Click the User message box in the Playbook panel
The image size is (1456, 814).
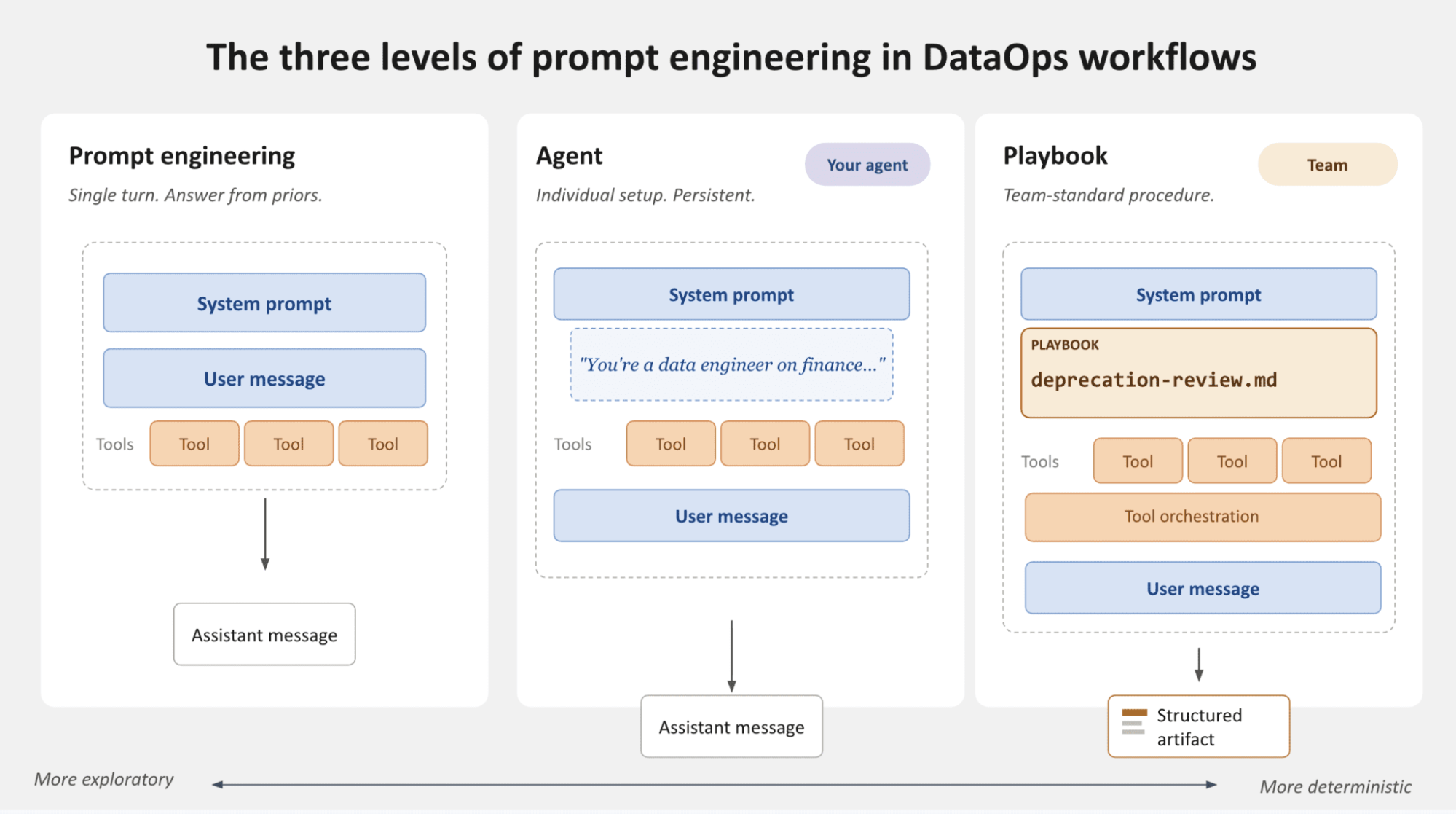(1203, 588)
